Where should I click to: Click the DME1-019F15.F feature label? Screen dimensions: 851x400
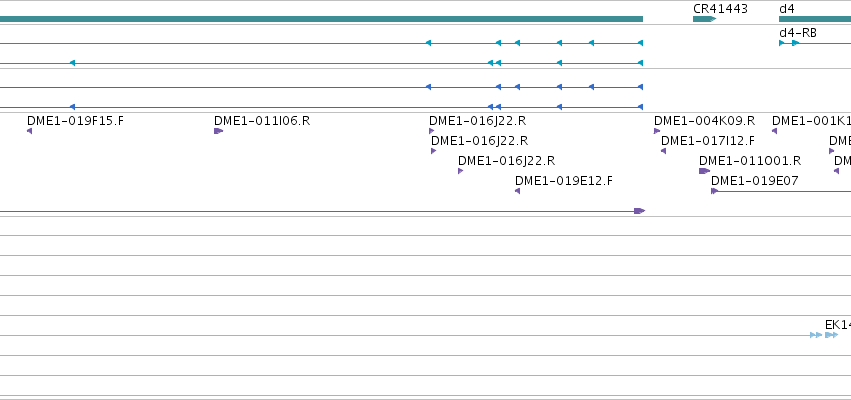(x=75, y=120)
